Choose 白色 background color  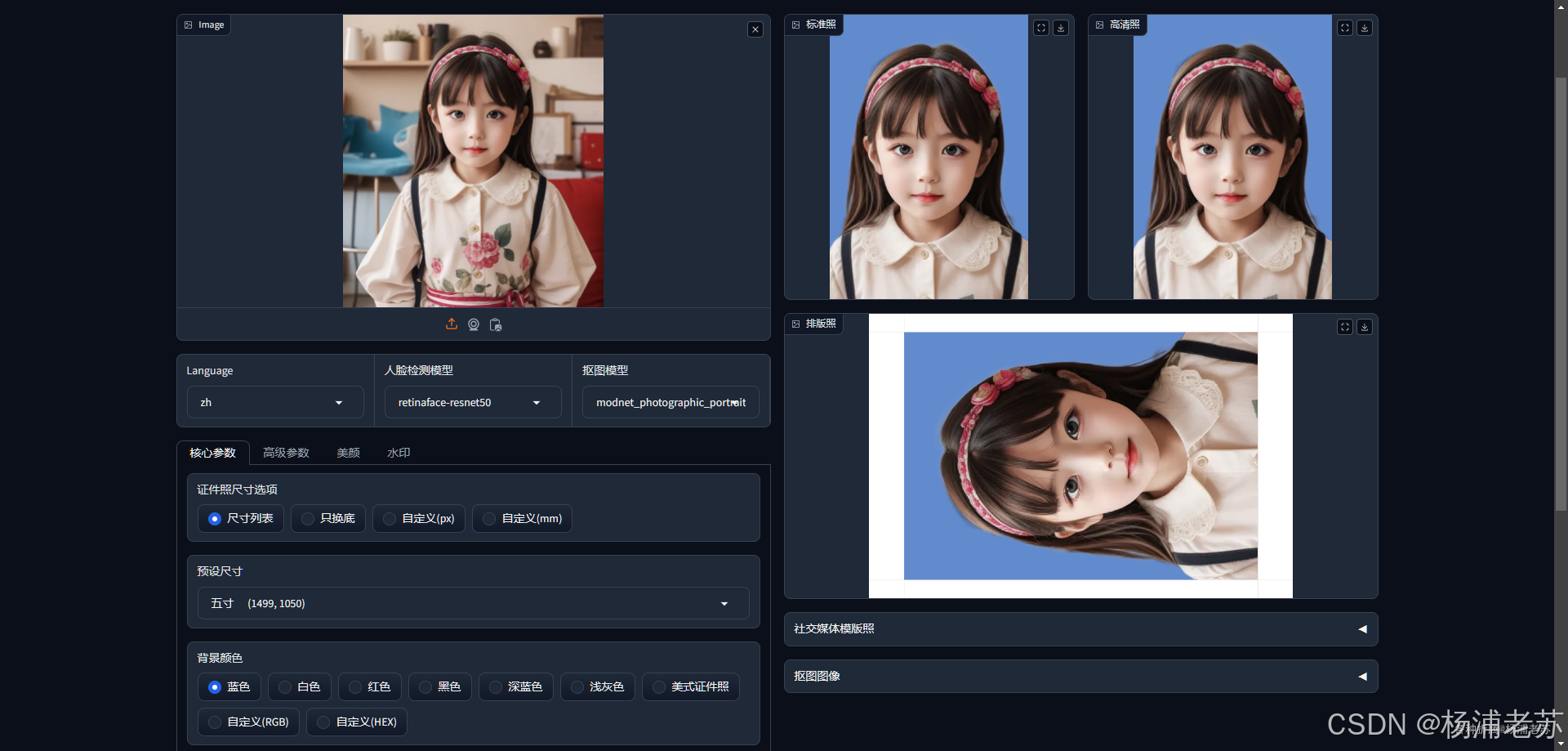point(300,687)
